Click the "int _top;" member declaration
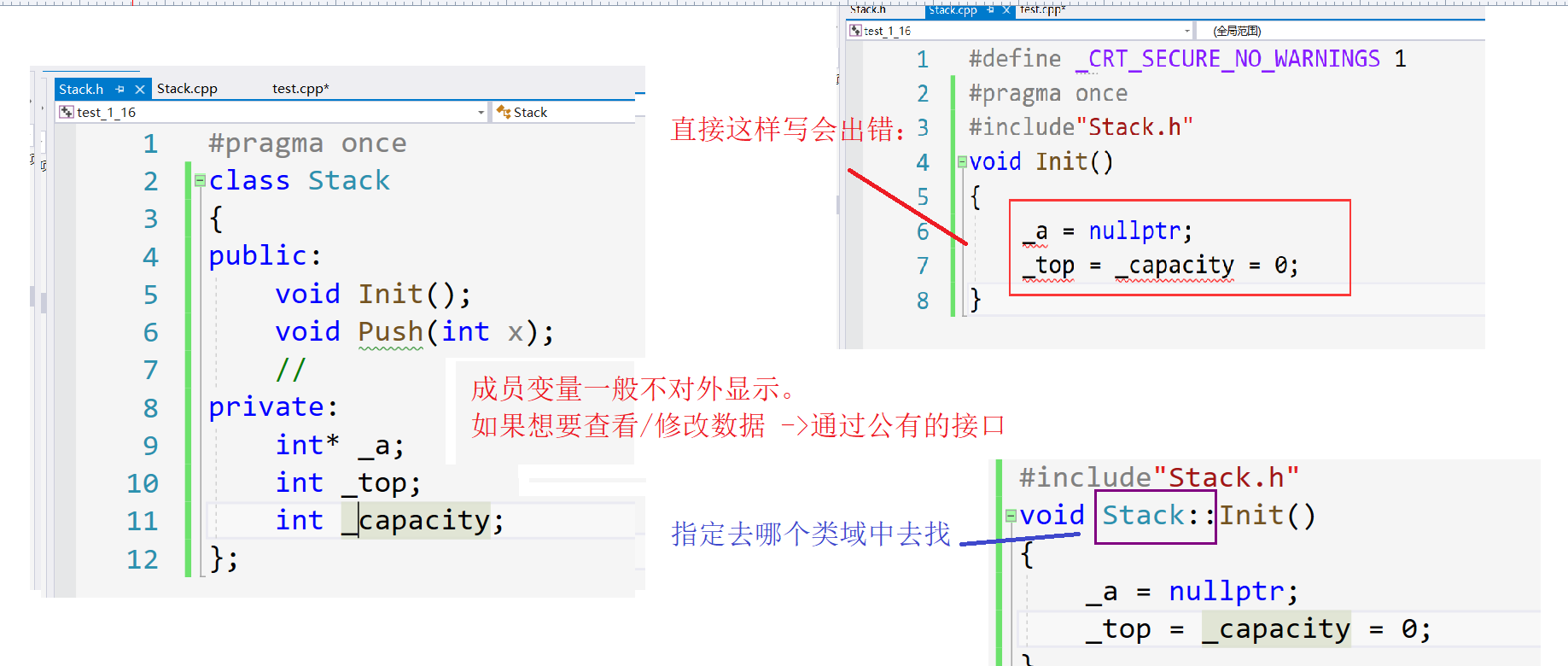Image resolution: width=1568 pixels, height=666 pixels. 348,483
